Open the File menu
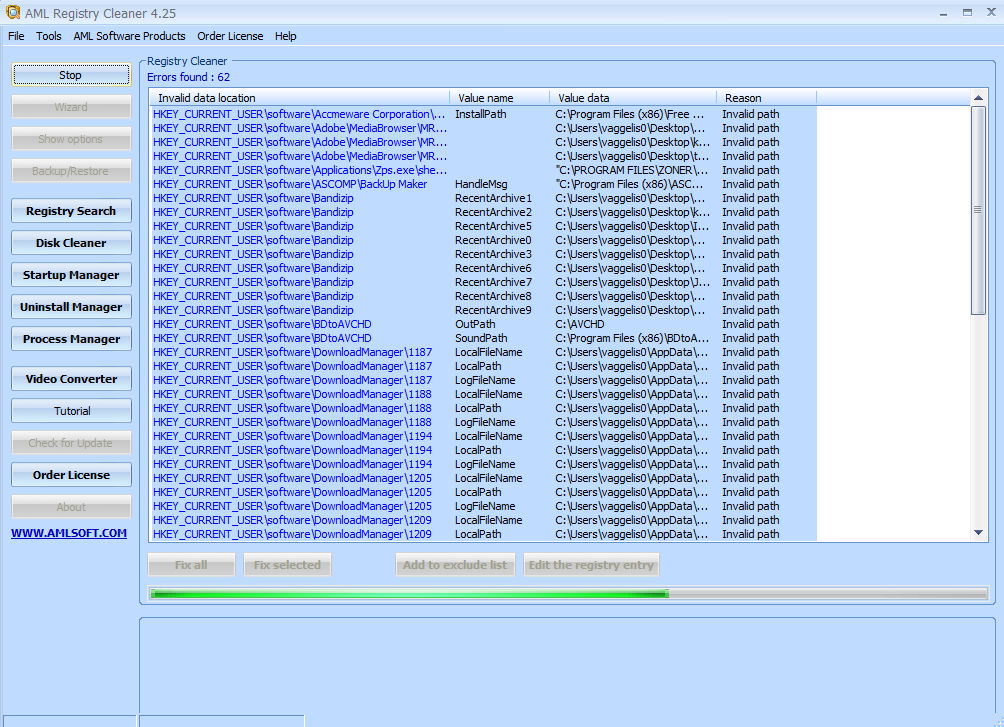Viewport: 1004px width, 727px height. click(x=16, y=36)
